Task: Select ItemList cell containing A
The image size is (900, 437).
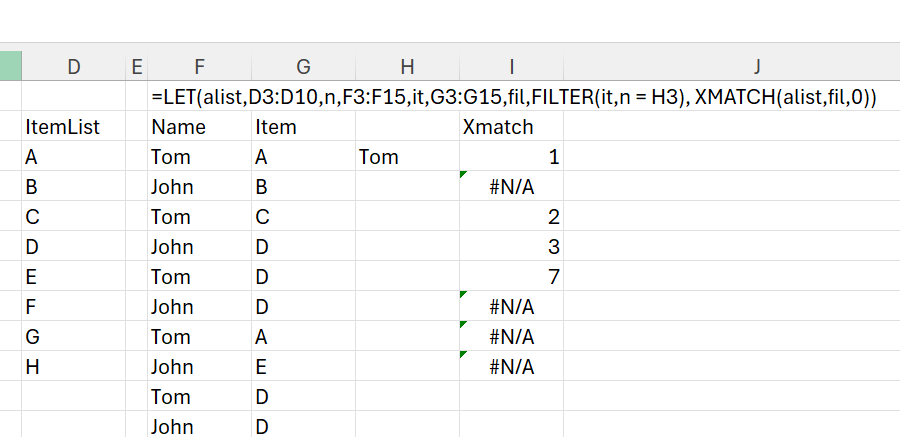Action: tap(32, 157)
